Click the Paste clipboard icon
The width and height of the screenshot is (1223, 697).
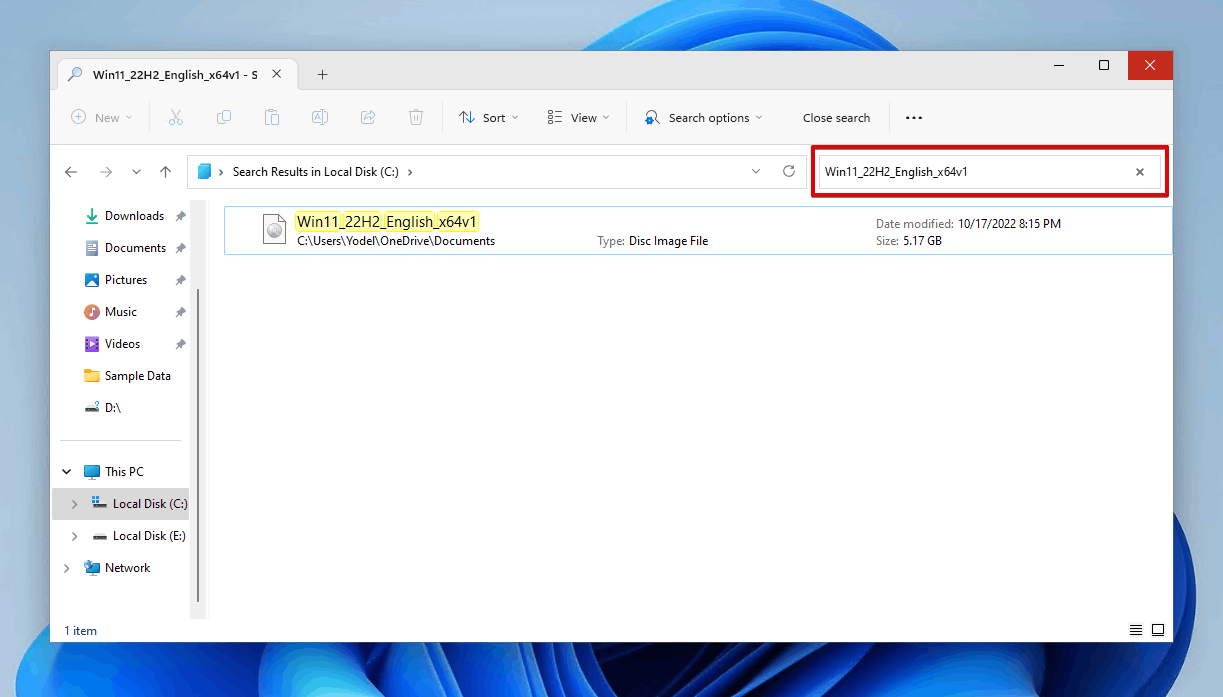click(x=272, y=118)
